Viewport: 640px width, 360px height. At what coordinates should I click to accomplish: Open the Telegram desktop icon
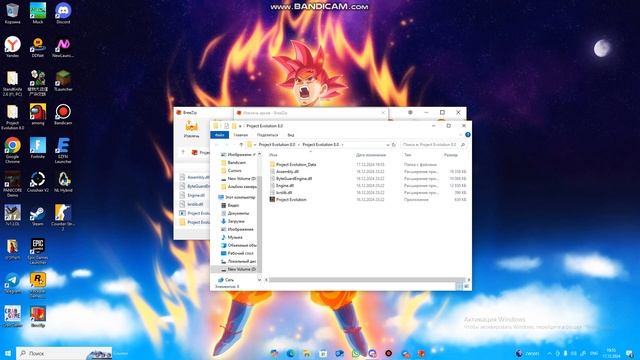[12, 283]
